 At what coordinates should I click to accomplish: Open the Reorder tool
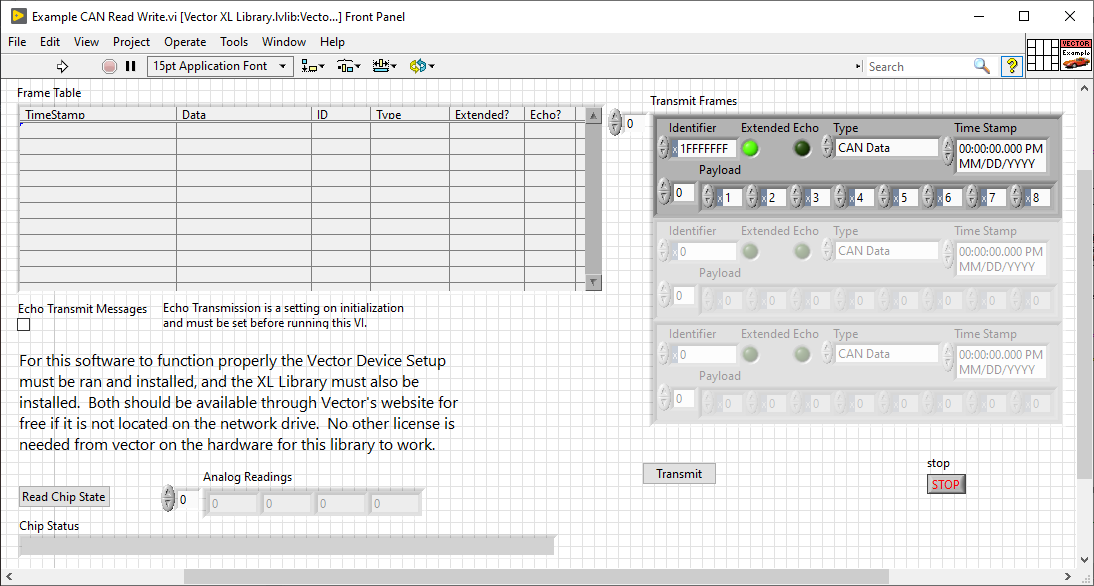(422, 66)
